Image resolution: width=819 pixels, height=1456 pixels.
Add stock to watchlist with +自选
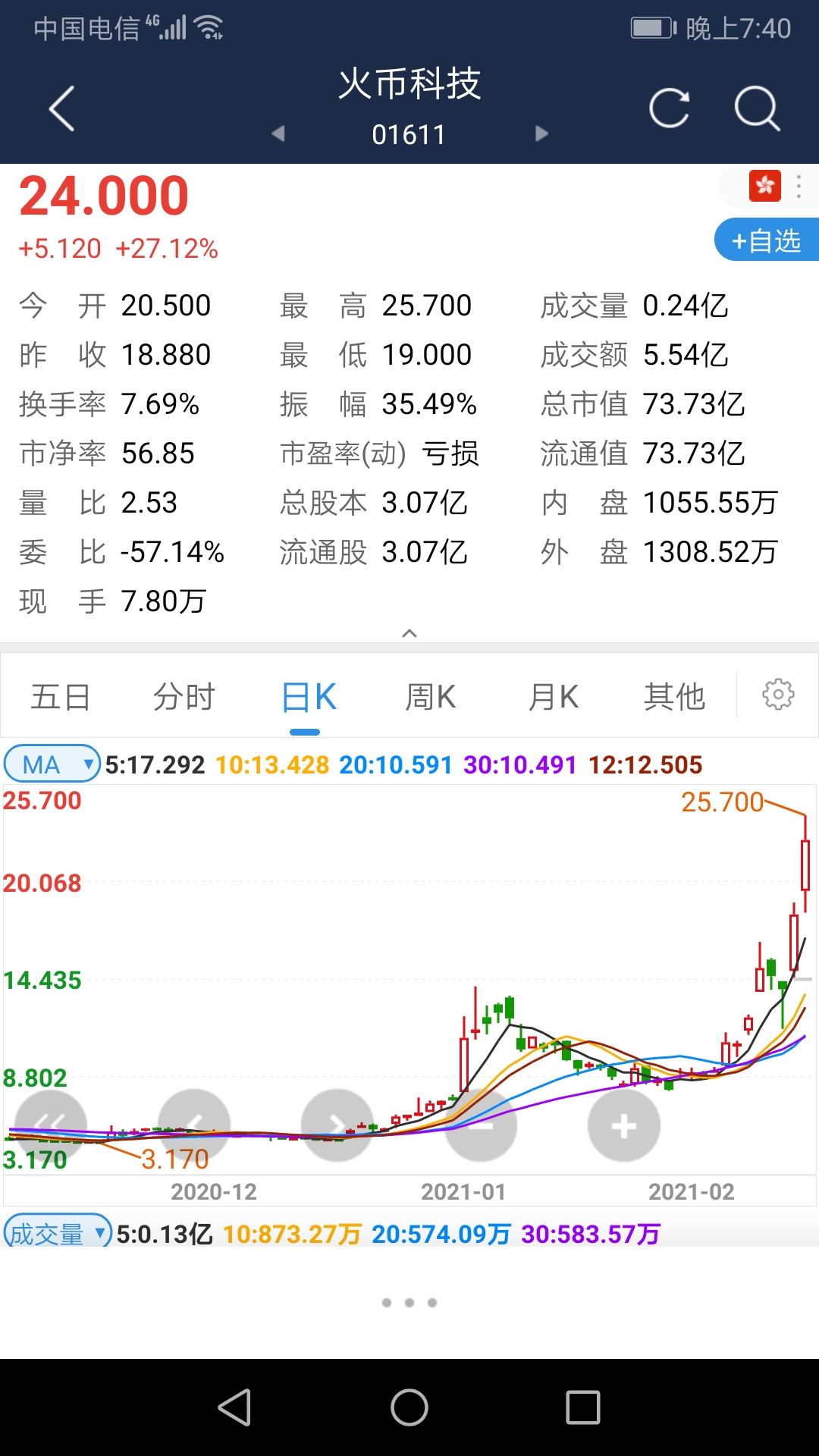[767, 240]
